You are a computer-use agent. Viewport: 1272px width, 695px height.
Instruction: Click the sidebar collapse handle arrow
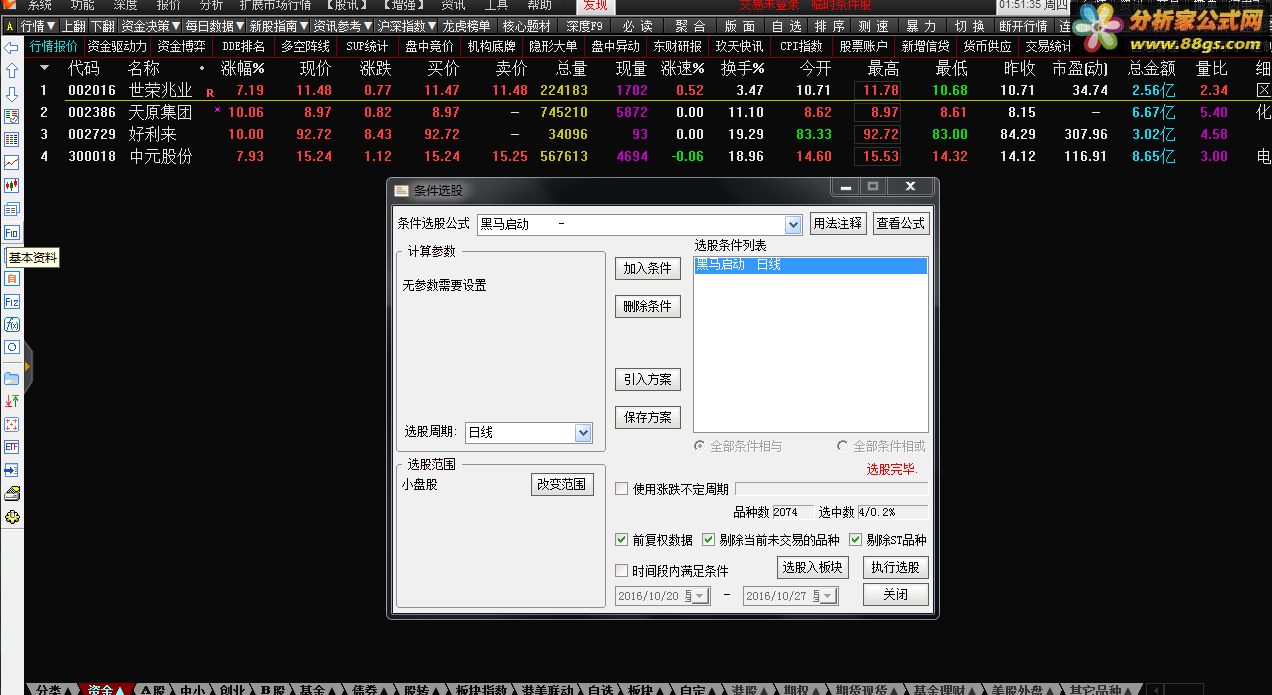point(28,368)
